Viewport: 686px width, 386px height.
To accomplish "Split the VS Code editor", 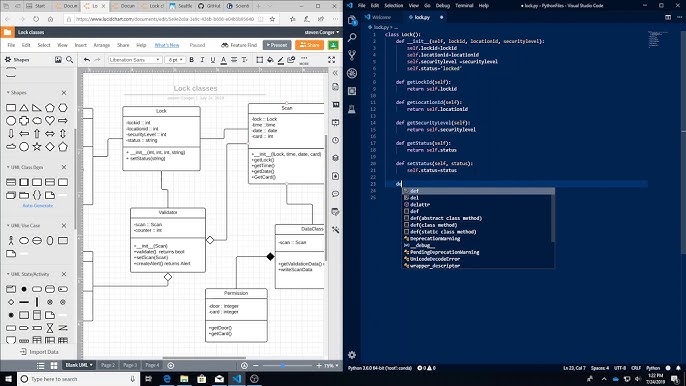I will coord(668,17).
